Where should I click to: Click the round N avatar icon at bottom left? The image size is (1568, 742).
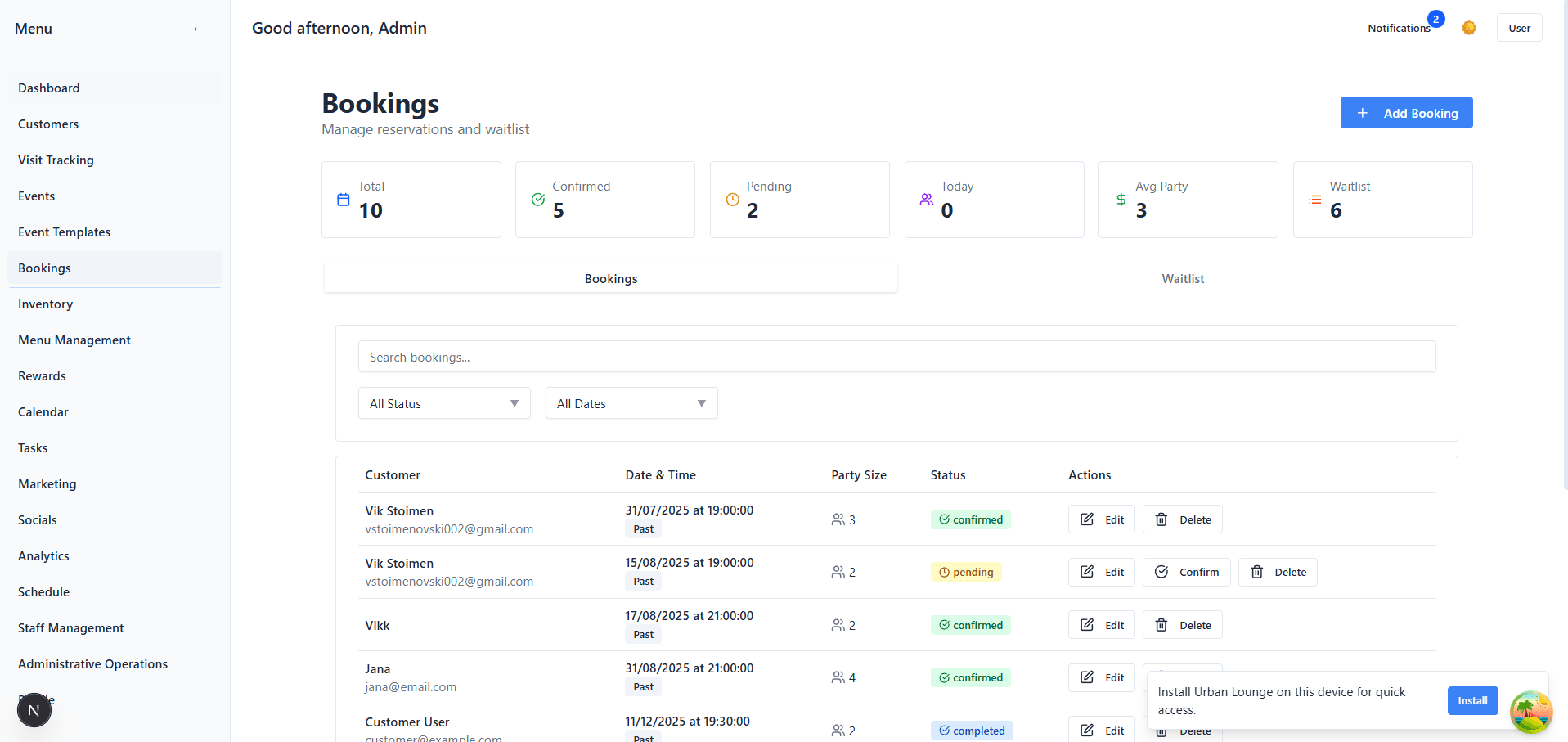pos(34,710)
